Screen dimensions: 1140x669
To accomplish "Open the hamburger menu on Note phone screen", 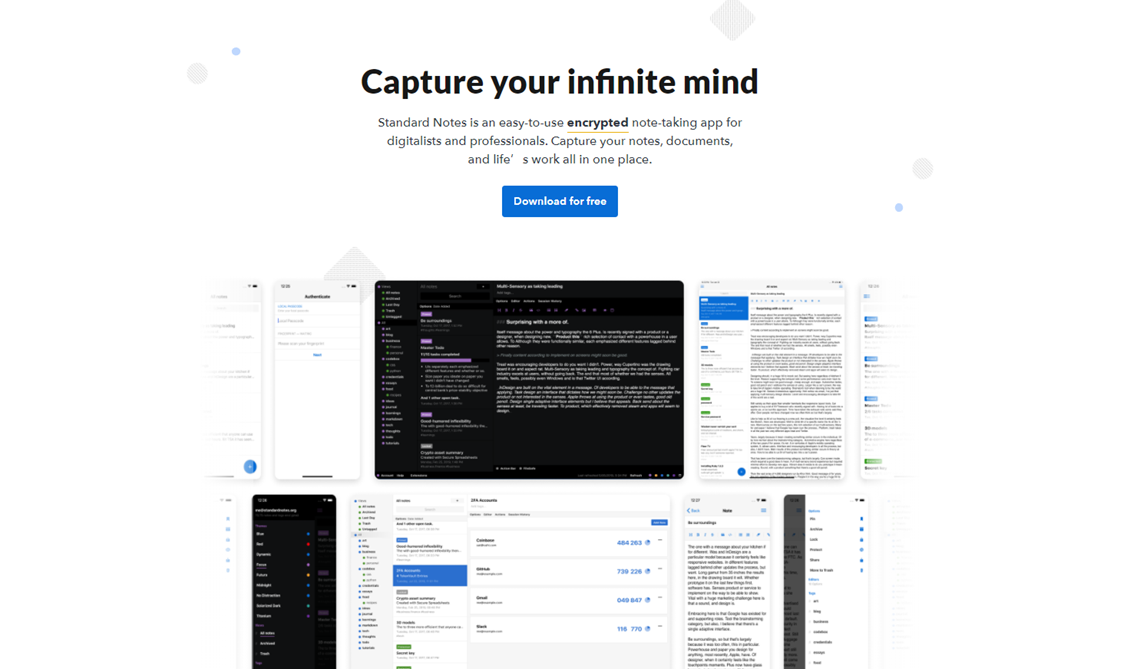I will [763, 510].
